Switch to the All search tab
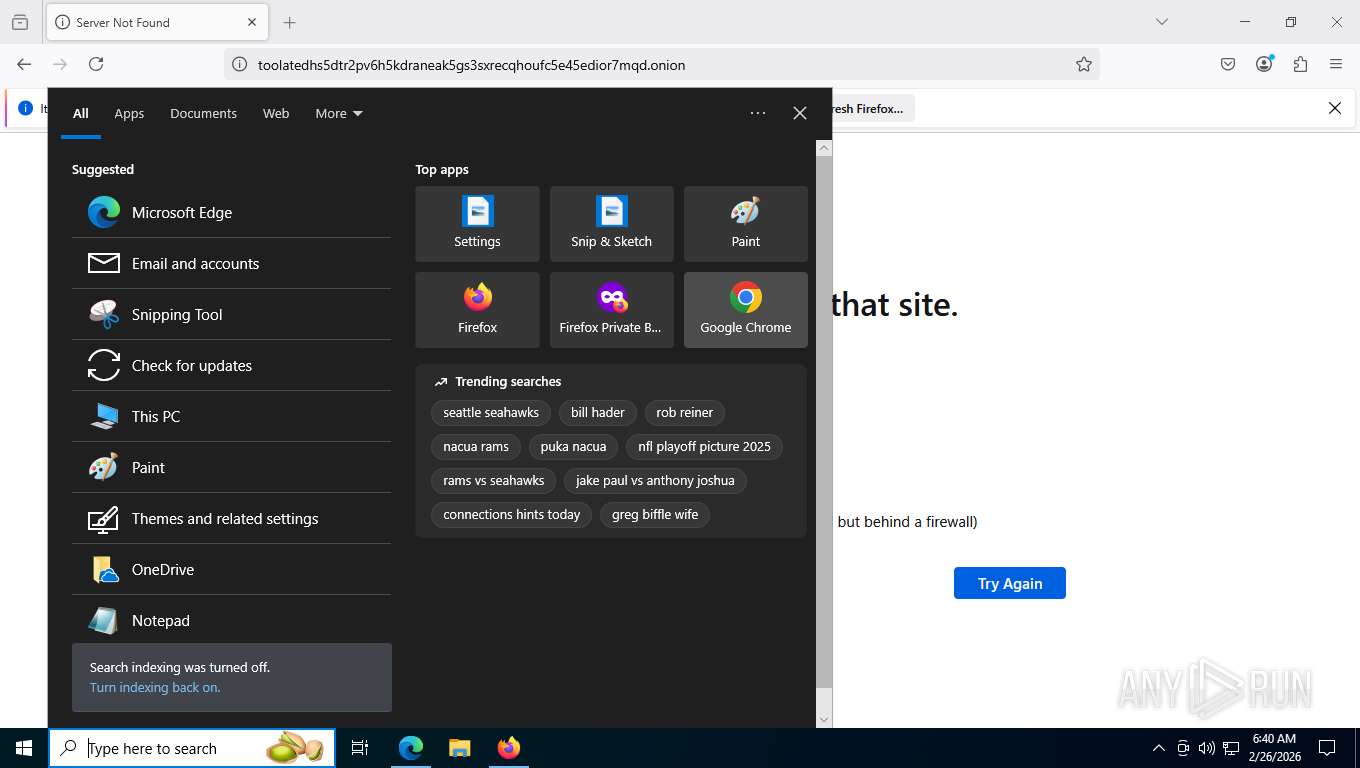The height and width of the screenshot is (768, 1360). (x=81, y=113)
